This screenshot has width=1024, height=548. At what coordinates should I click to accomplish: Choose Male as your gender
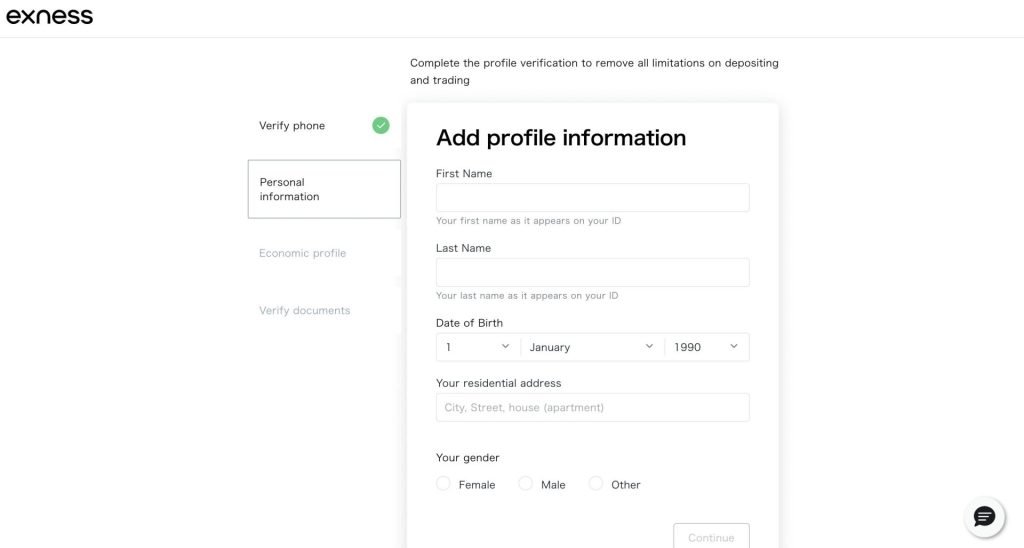(x=526, y=484)
